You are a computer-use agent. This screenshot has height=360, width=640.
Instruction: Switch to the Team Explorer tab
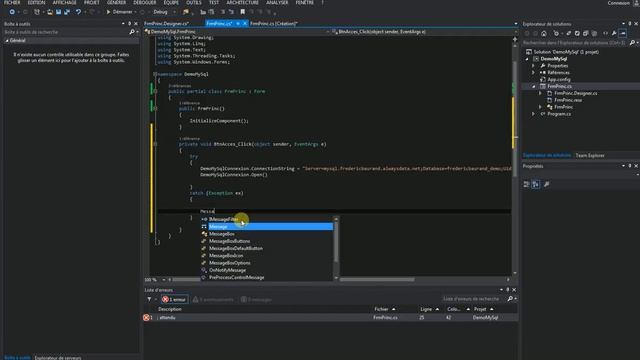[590, 156]
